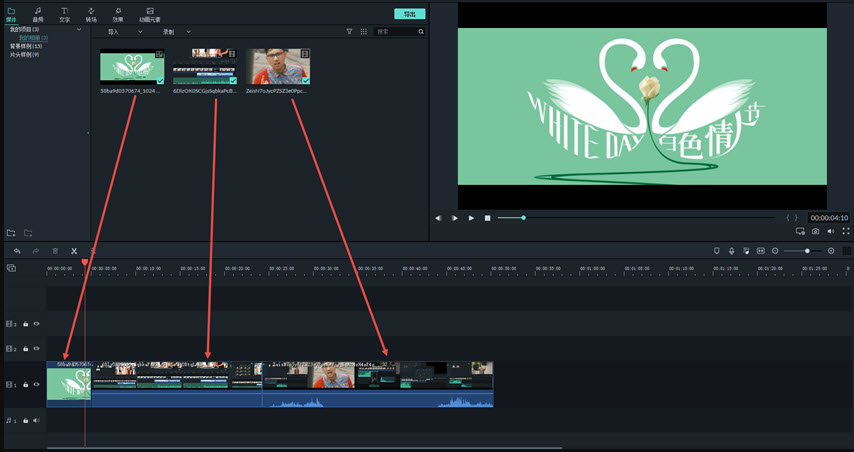854x452 pixels.
Task: Open voiceover recording with the microphone icon
Action: pos(731,251)
